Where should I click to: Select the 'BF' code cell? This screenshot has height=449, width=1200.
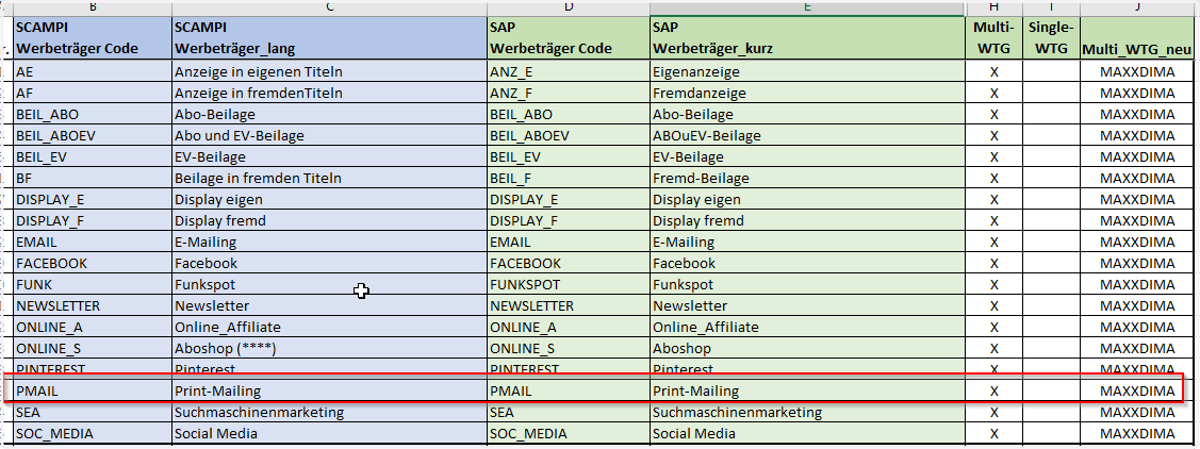(x=92, y=178)
